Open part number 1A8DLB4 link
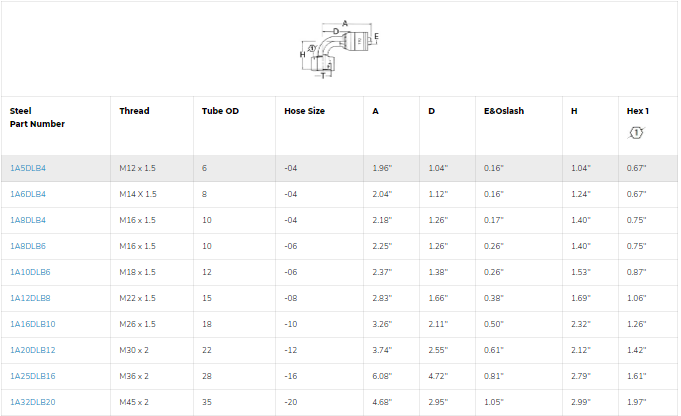This screenshot has width=681, height=416. tap(28, 220)
